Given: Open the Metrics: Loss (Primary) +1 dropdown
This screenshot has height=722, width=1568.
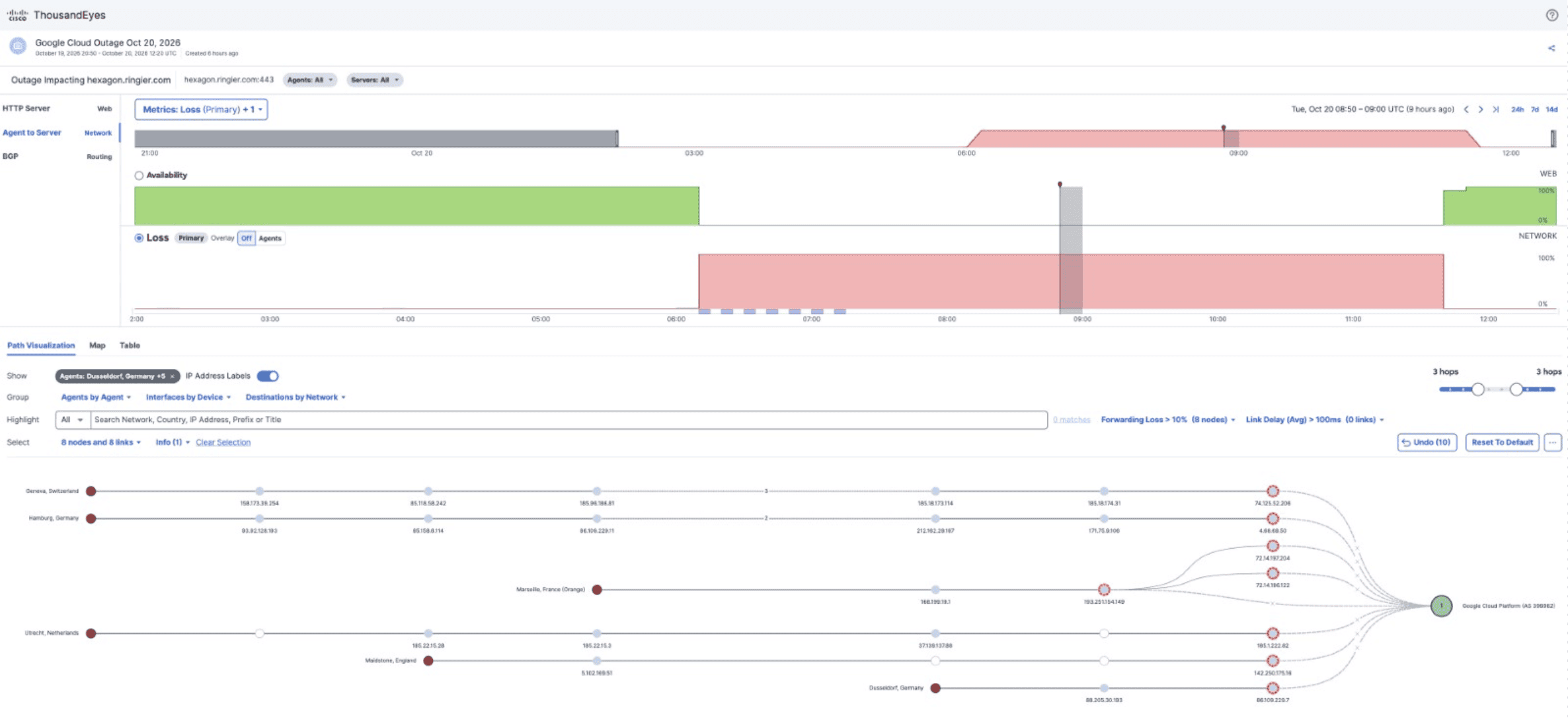Looking at the screenshot, I should 201,110.
